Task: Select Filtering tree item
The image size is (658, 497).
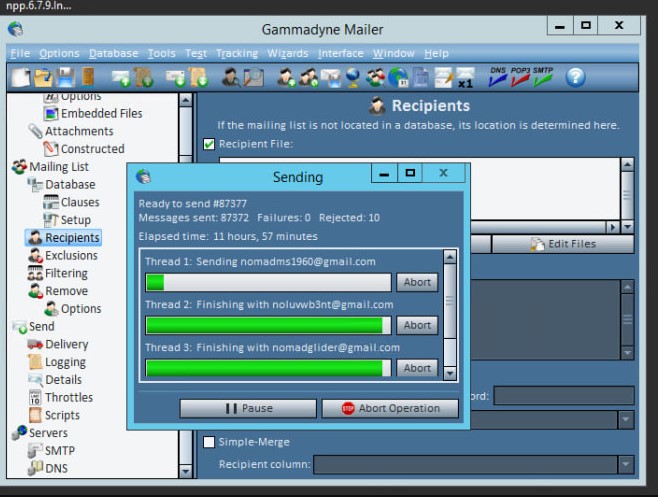Action: [x=66, y=273]
